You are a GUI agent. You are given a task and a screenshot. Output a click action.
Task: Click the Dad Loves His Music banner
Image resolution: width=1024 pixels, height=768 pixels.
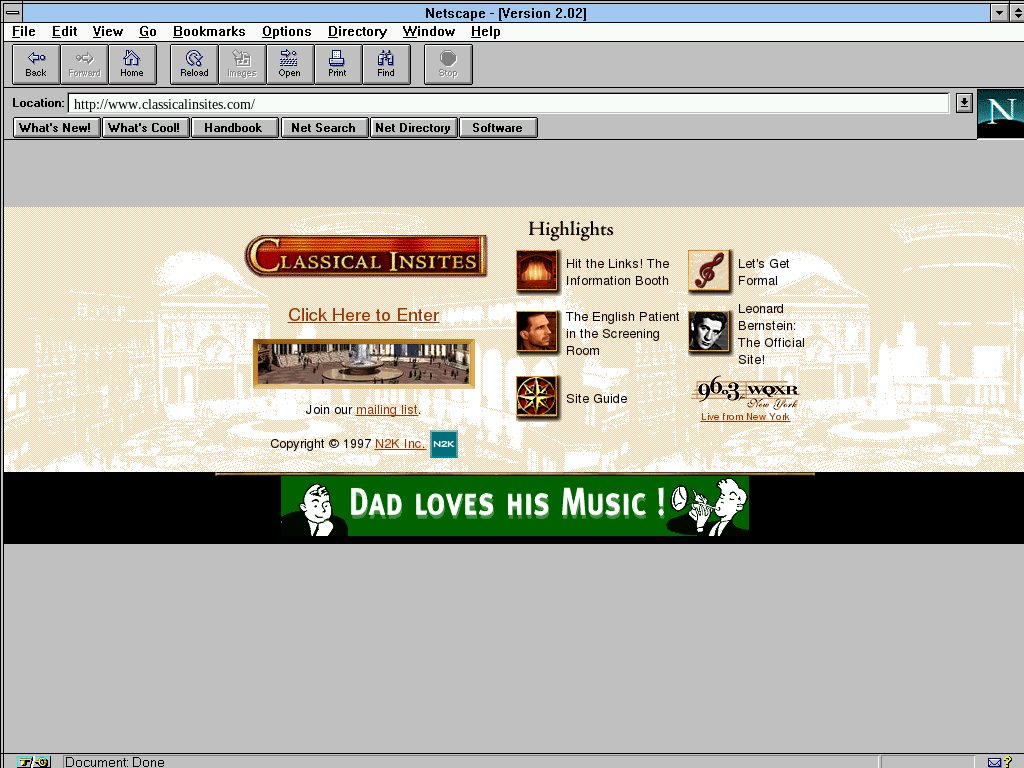[x=514, y=506]
